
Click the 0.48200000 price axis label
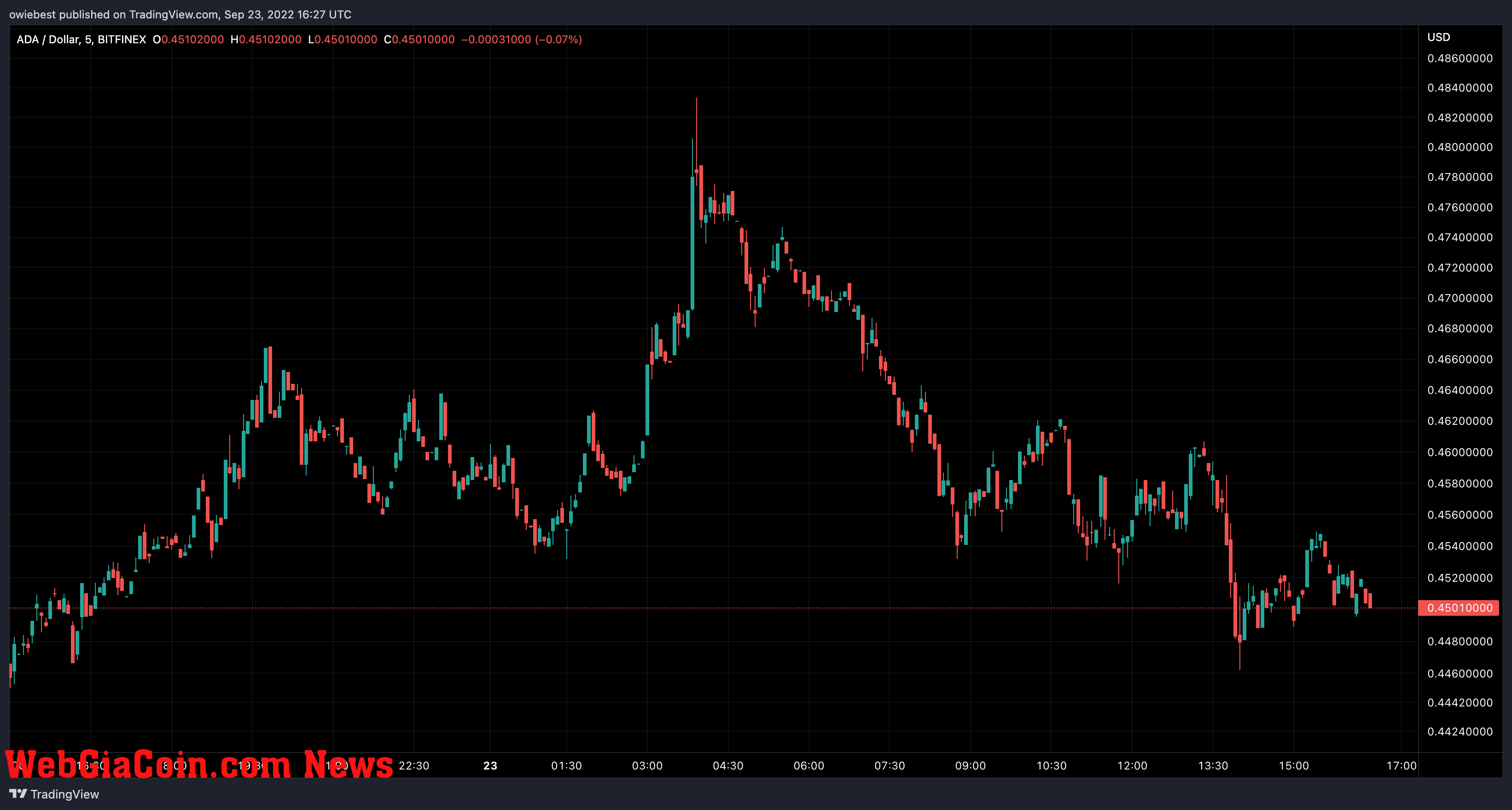coord(1460,117)
